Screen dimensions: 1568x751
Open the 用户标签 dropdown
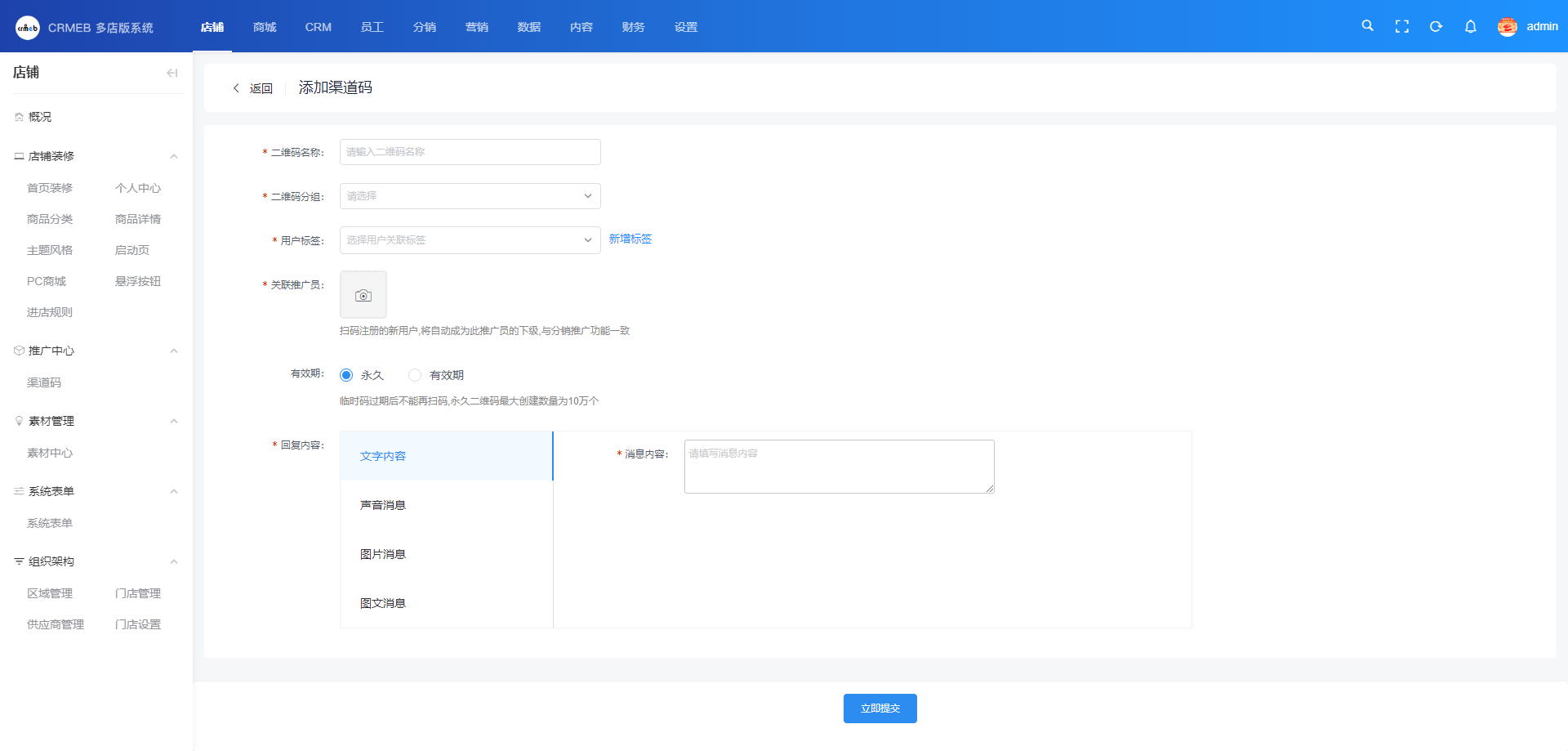[470, 240]
